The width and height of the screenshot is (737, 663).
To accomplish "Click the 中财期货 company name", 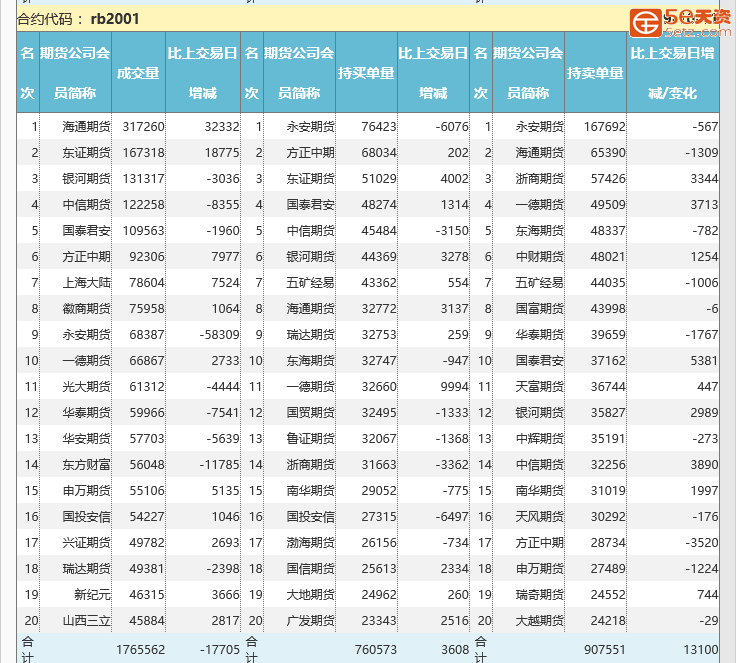I will [540, 257].
